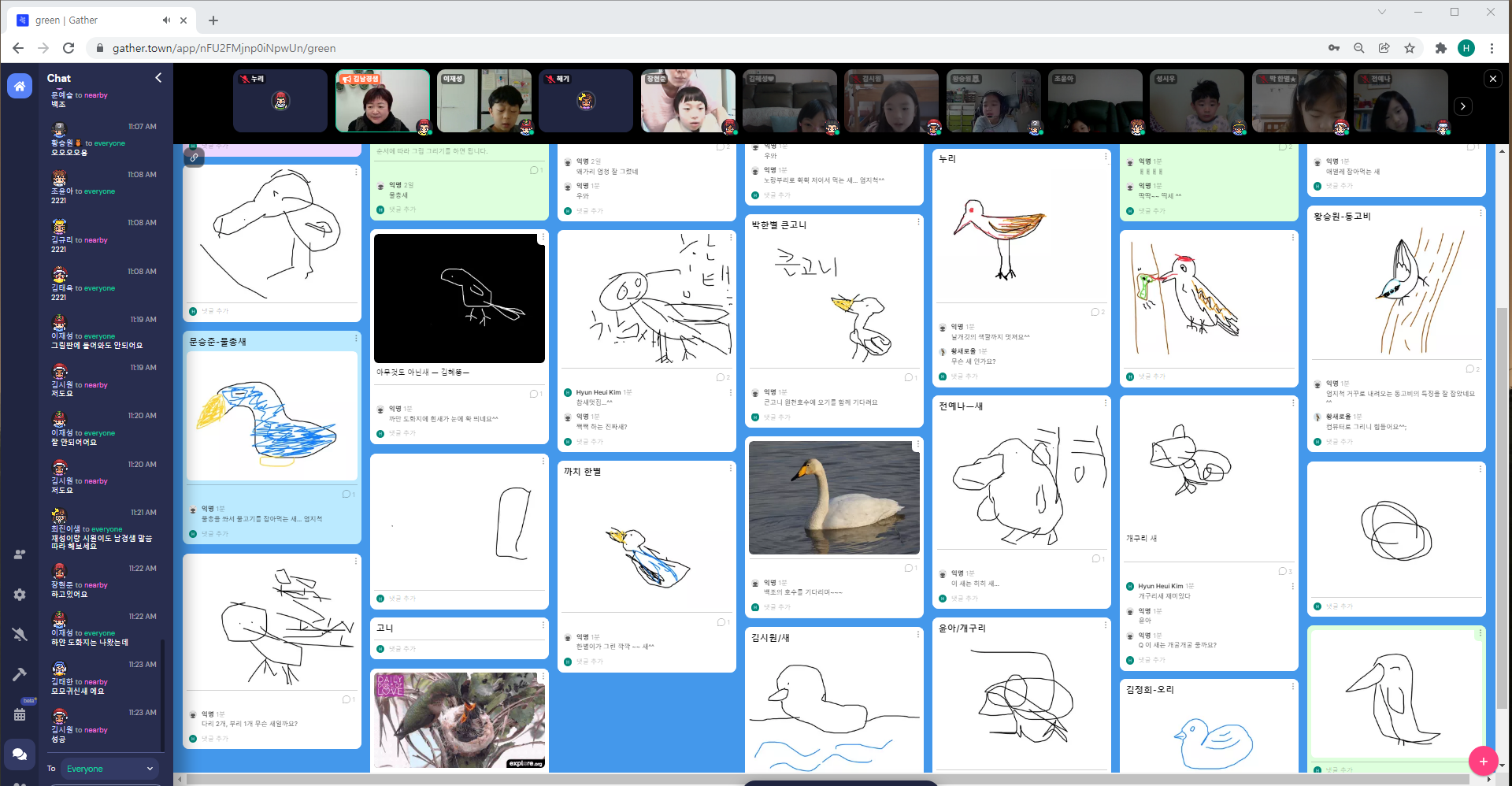This screenshot has height=786, width=1512.
Task: Select 이재성 video tile
Action: (x=484, y=101)
